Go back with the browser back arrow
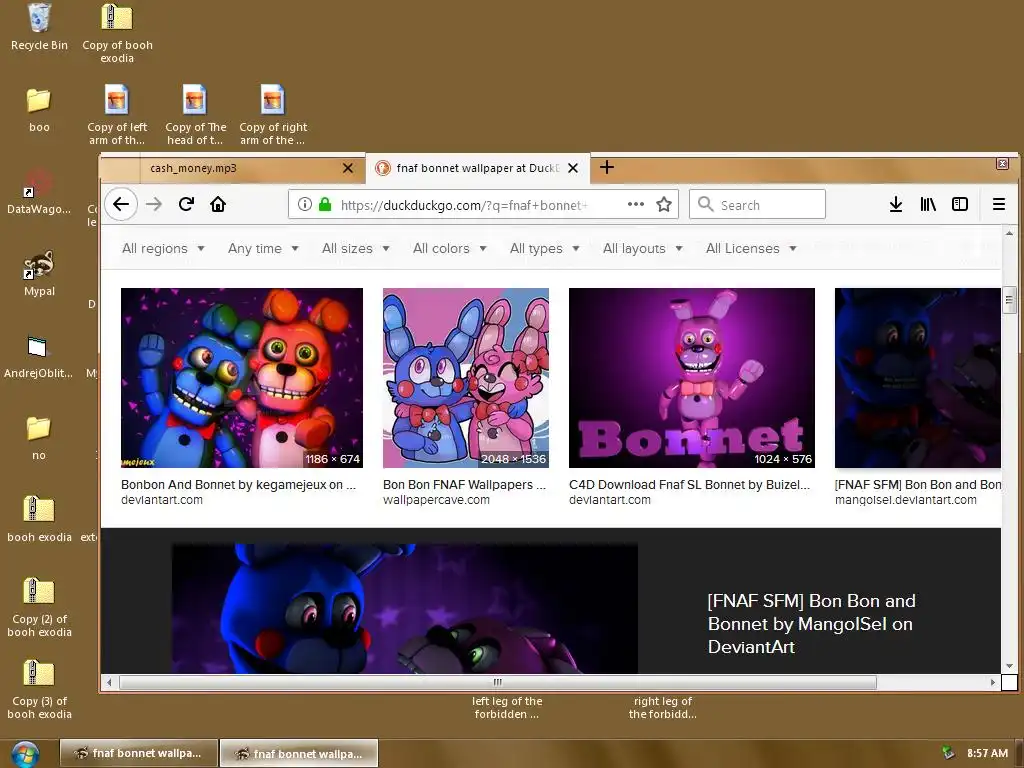1024x768 pixels. click(121, 204)
